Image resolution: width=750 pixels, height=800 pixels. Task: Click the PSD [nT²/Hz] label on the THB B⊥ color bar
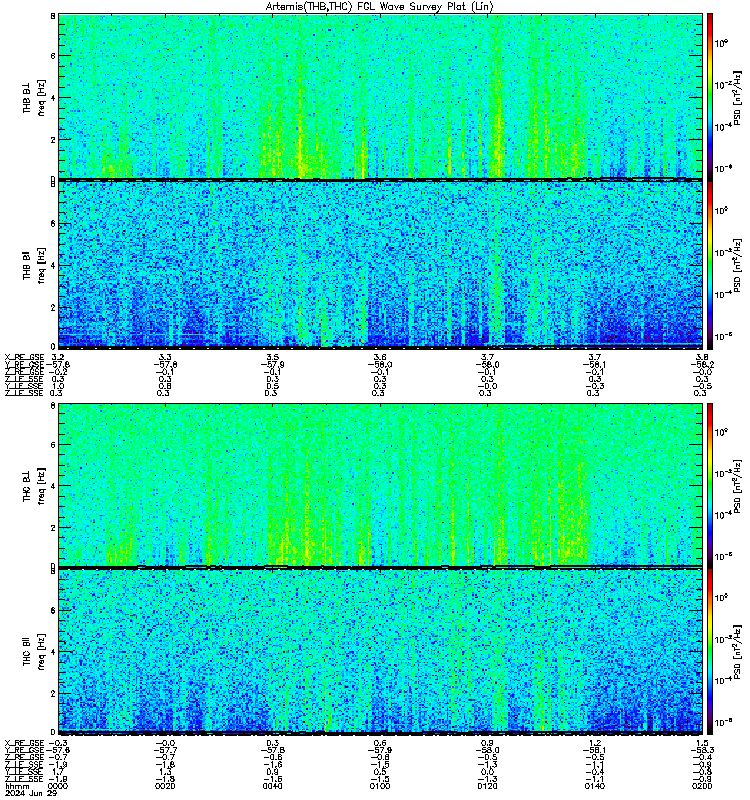coord(737,97)
